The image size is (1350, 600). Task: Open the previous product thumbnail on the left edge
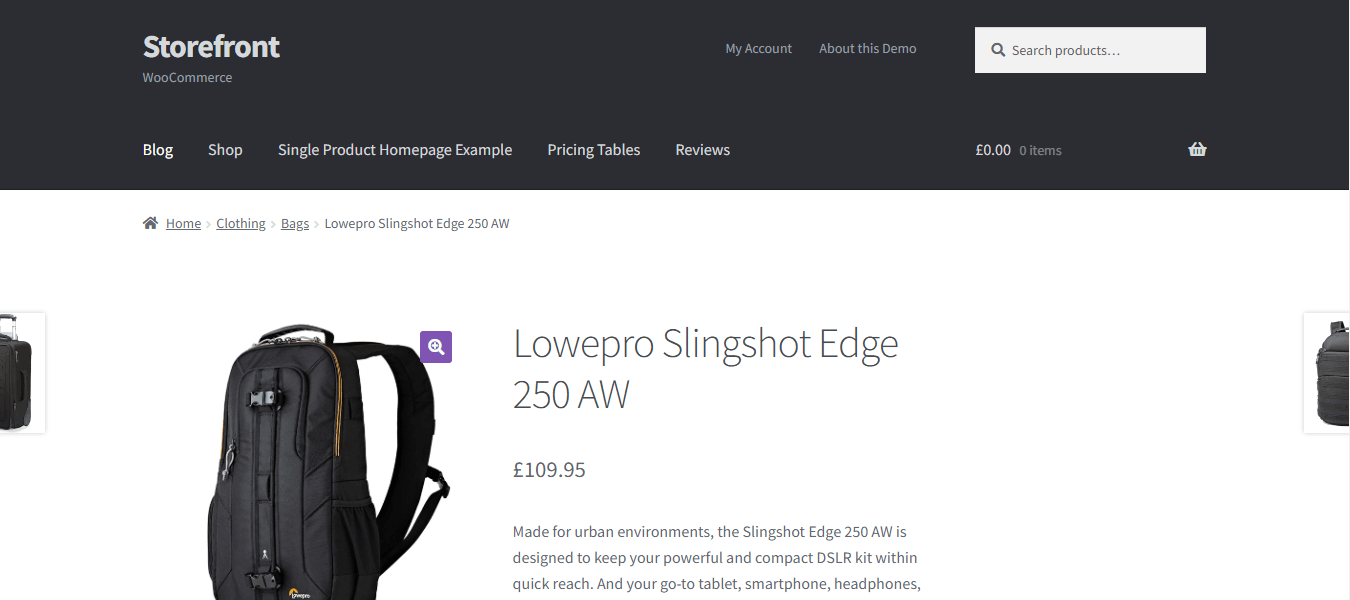pos(22,373)
